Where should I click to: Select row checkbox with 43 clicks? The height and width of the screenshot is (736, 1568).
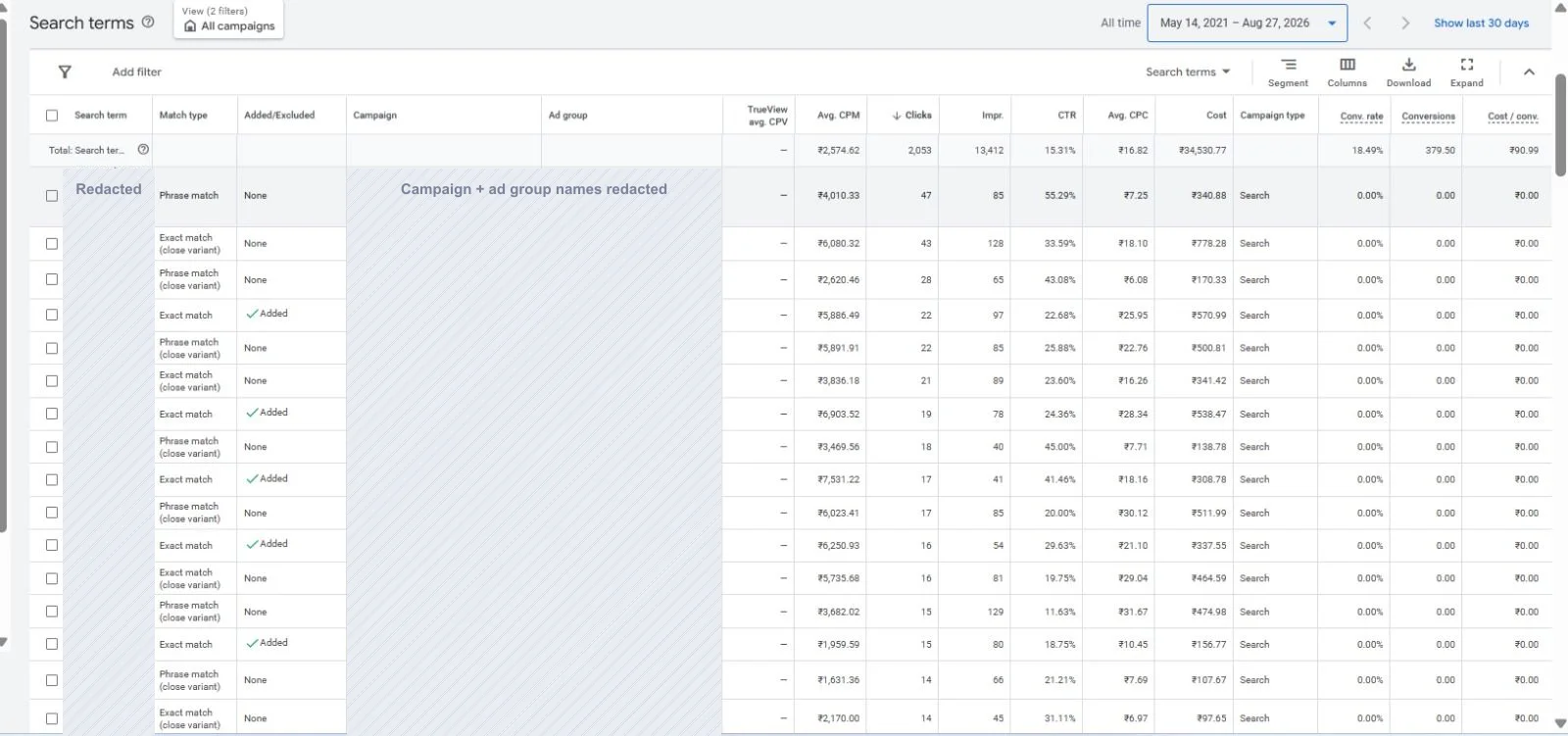coord(52,244)
